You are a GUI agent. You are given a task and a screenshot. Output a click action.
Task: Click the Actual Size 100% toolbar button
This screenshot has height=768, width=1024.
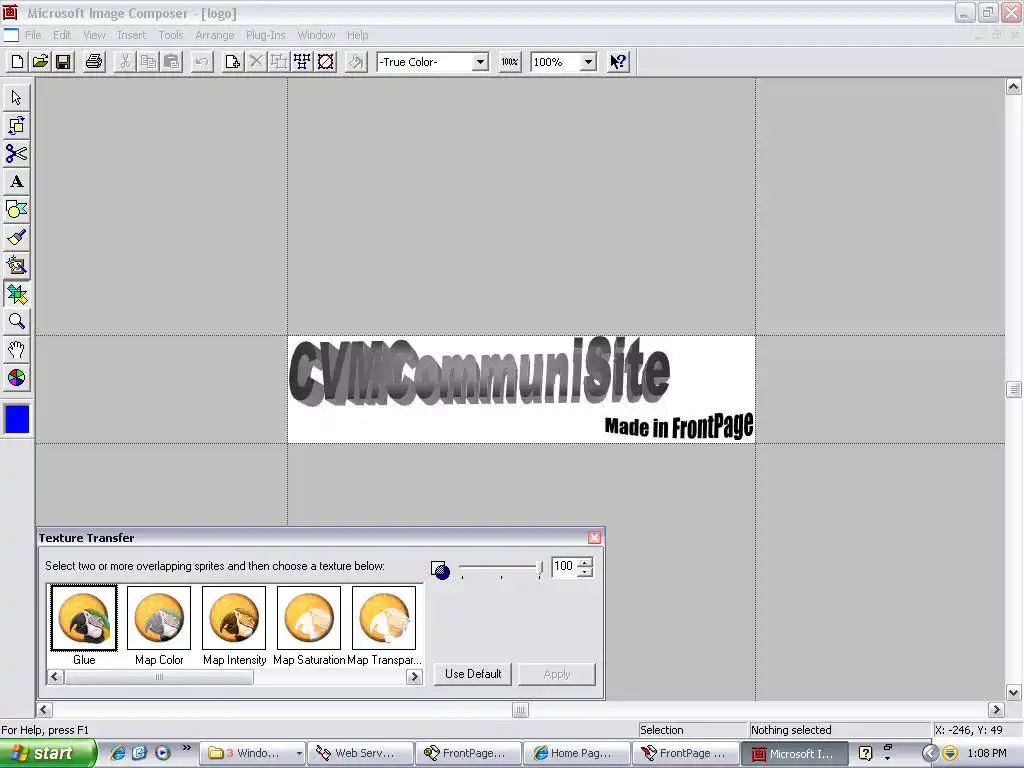pyautogui.click(x=509, y=62)
